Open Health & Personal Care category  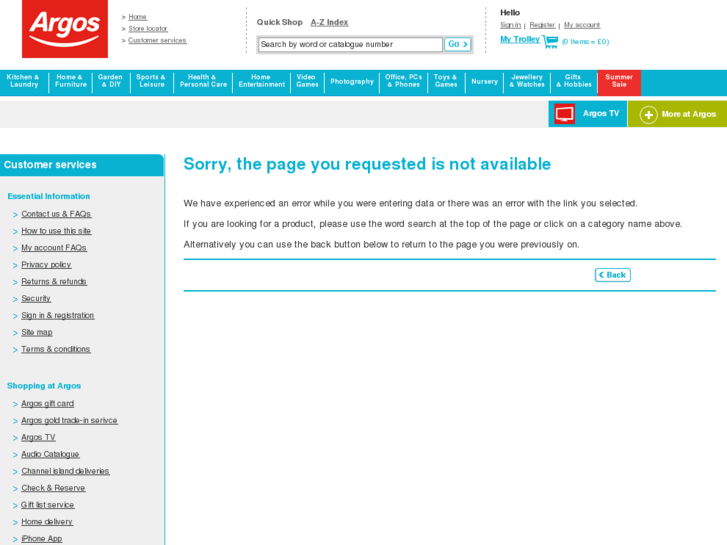click(203, 81)
